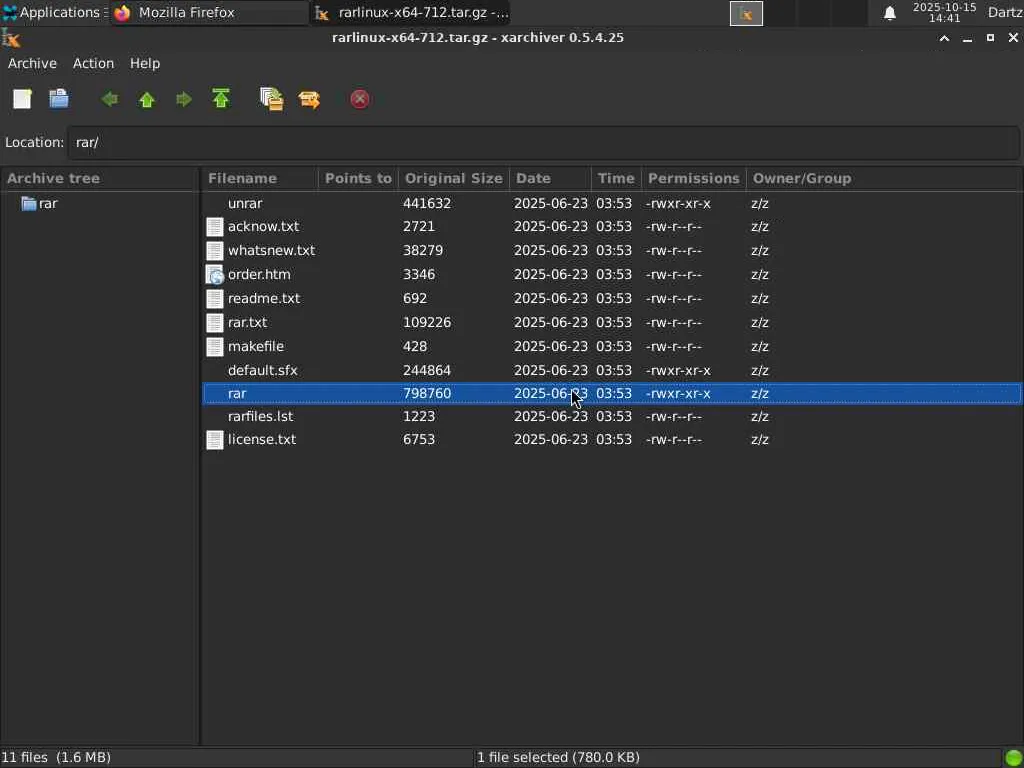Sort by the Date column header
The width and height of the screenshot is (1024, 768).
point(550,178)
